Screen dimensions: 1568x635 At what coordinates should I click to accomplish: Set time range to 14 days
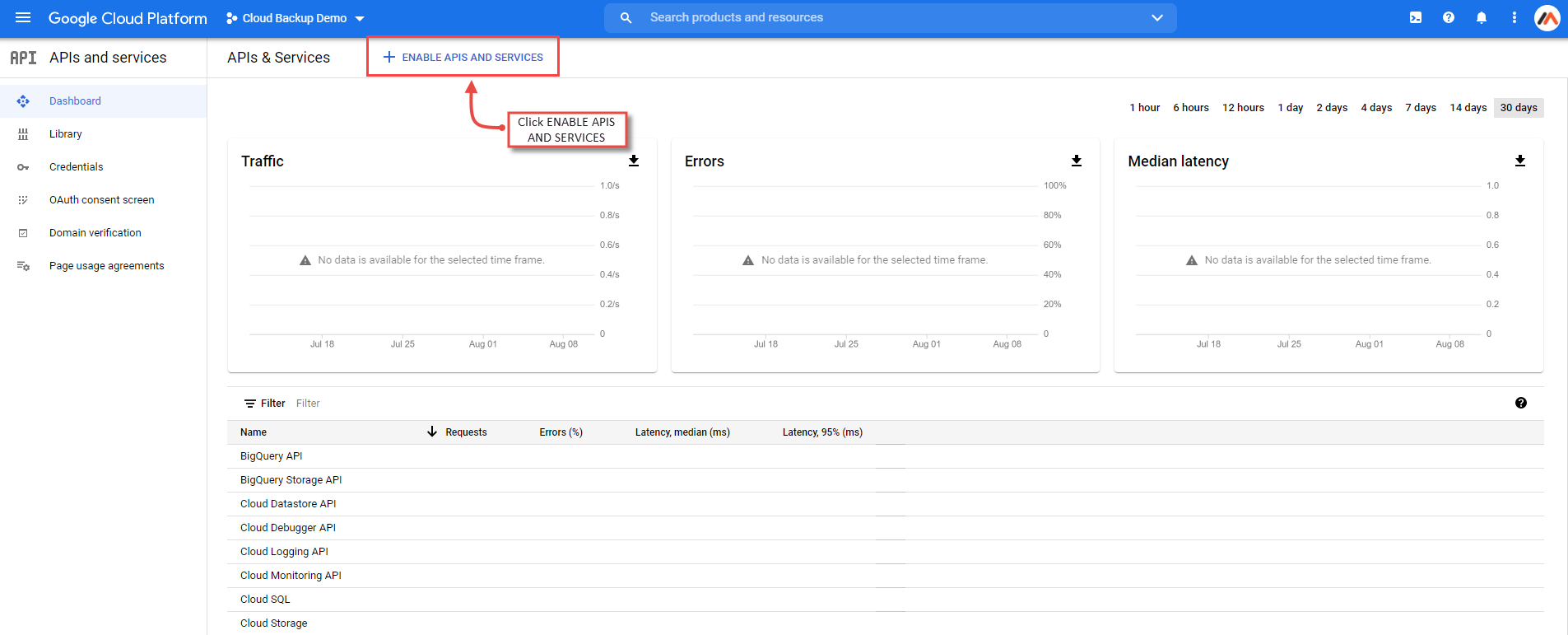tap(1468, 108)
